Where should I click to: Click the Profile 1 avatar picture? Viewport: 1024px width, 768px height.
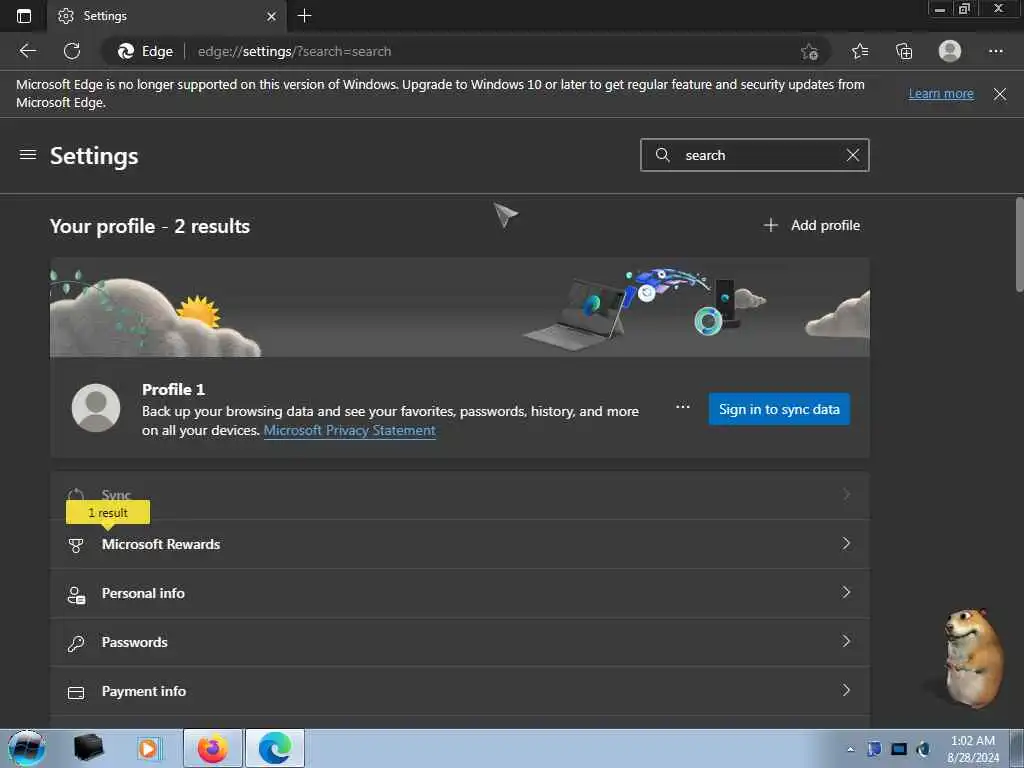coord(96,408)
